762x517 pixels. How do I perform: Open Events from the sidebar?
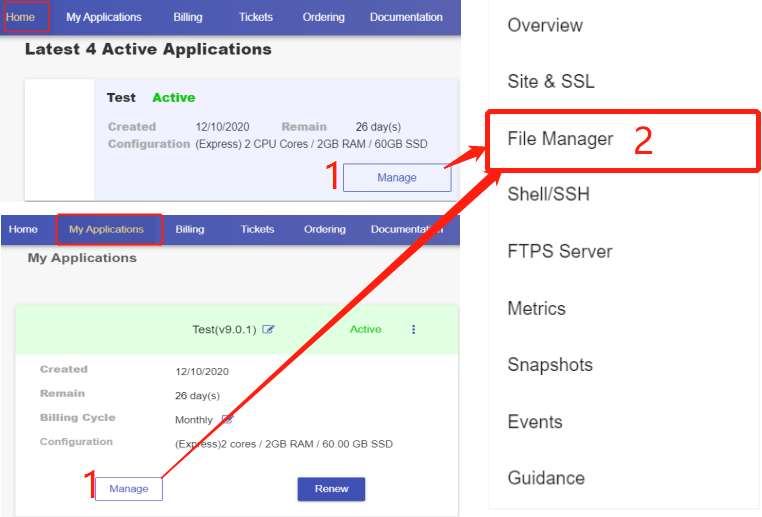pyautogui.click(x=534, y=421)
